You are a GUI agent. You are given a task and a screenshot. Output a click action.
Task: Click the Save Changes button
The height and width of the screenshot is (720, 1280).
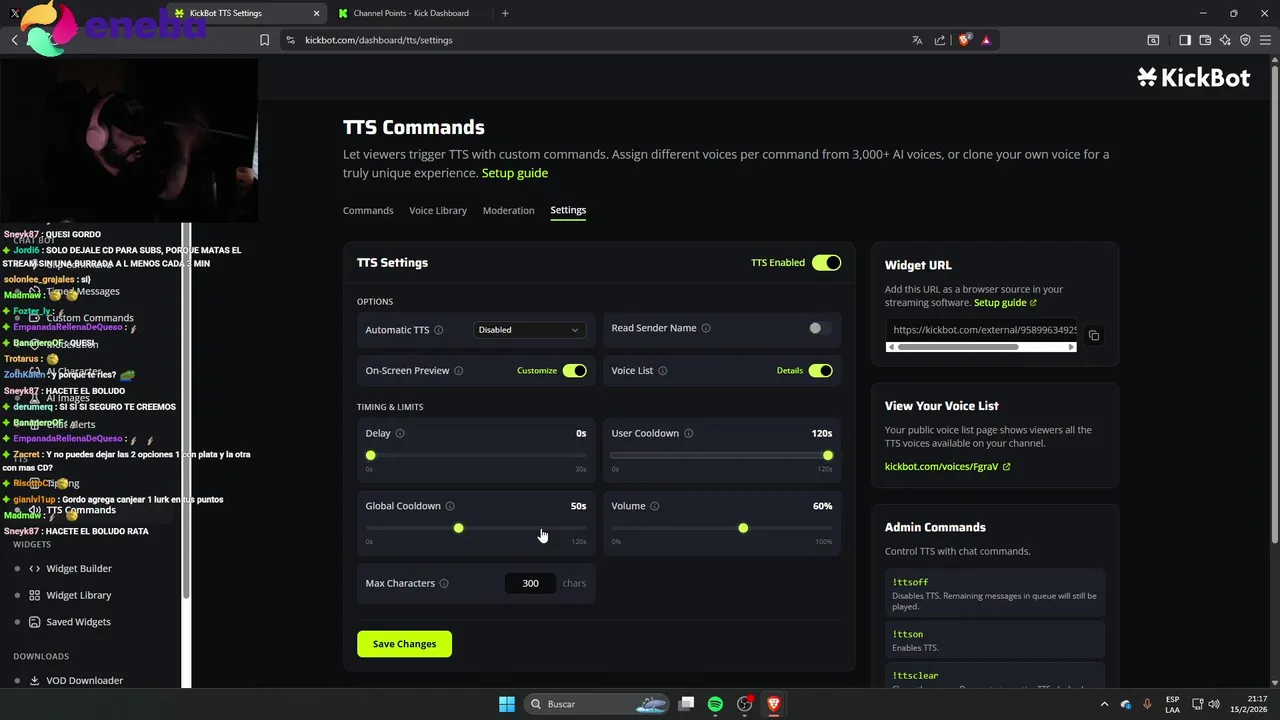404,644
